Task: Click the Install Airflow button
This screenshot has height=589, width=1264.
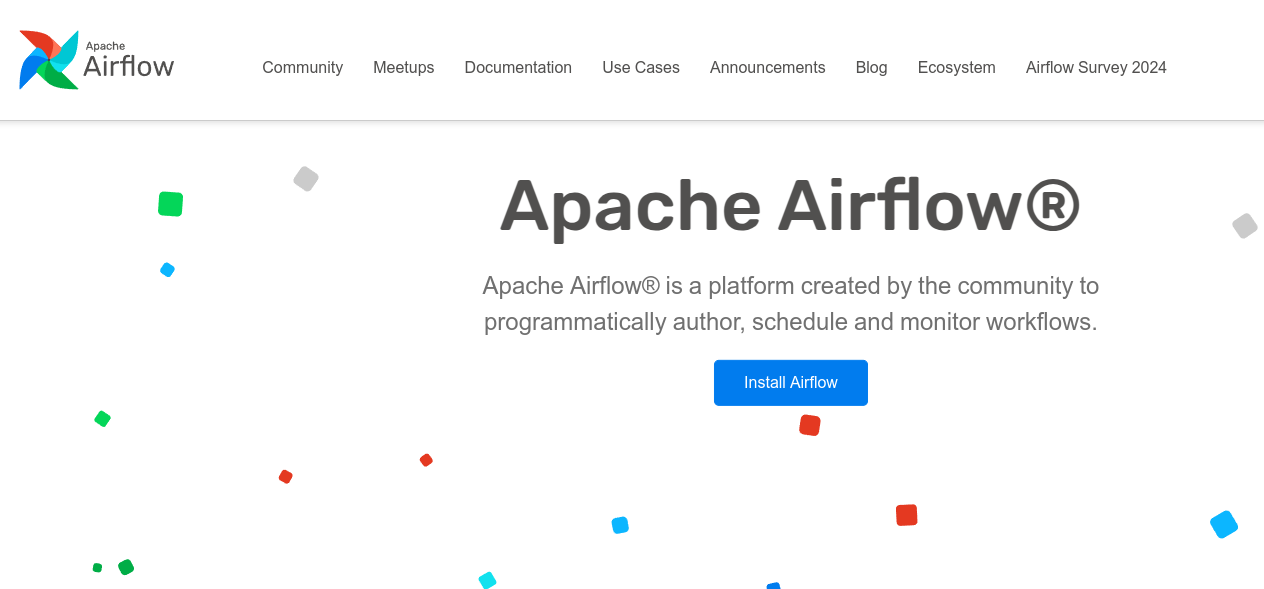Action: coord(791,383)
